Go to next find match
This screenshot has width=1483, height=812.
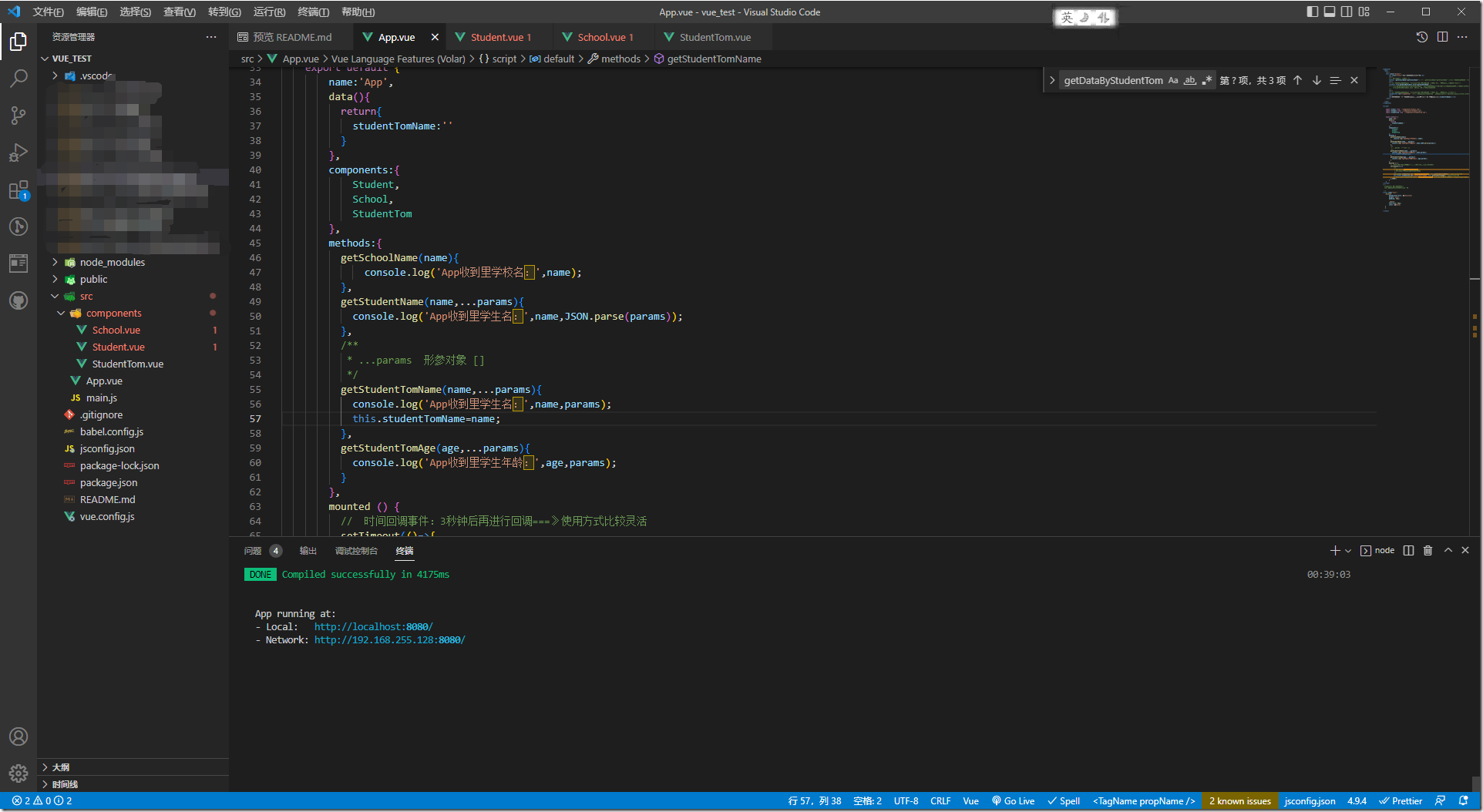pyautogui.click(x=1317, y=80)
